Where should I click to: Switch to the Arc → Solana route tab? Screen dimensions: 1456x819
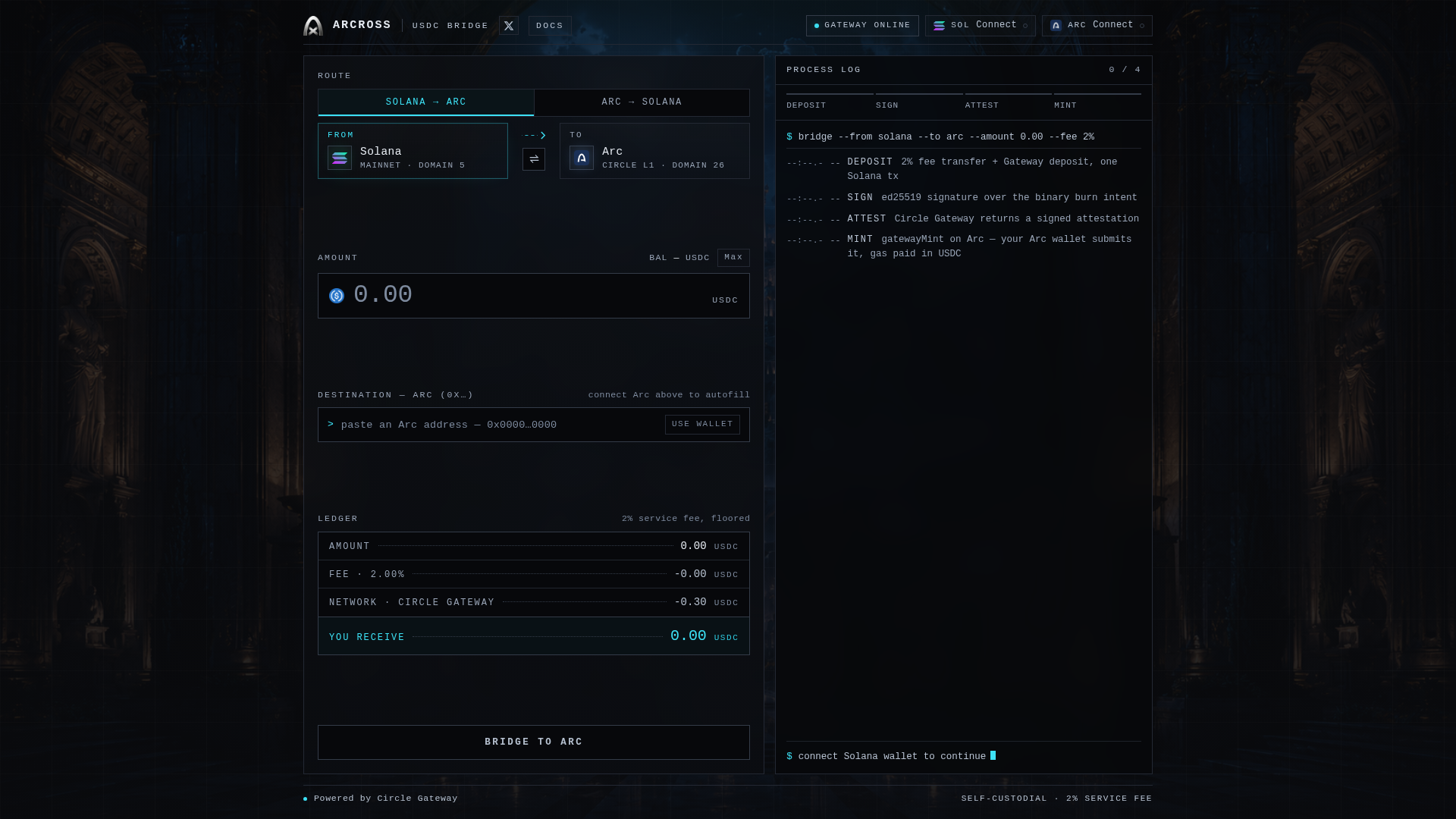(642, 102)
